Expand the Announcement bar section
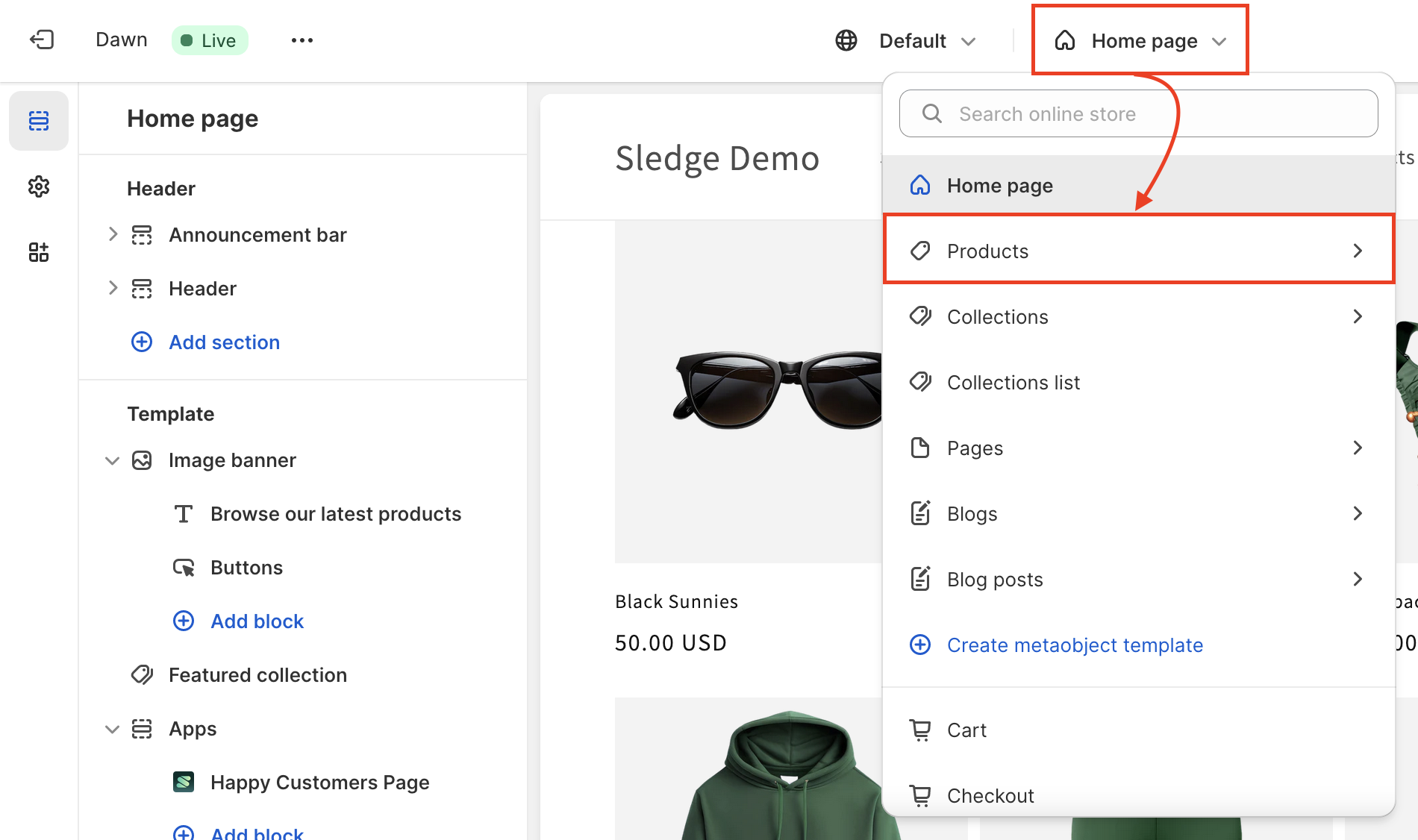Image resolution: width=1418 pixels, height=840 pixels. click(112, 234)
